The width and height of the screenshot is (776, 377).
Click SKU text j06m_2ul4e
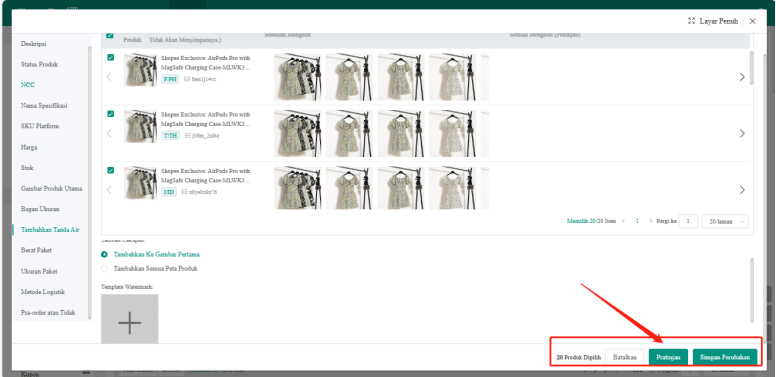point(205,136)
